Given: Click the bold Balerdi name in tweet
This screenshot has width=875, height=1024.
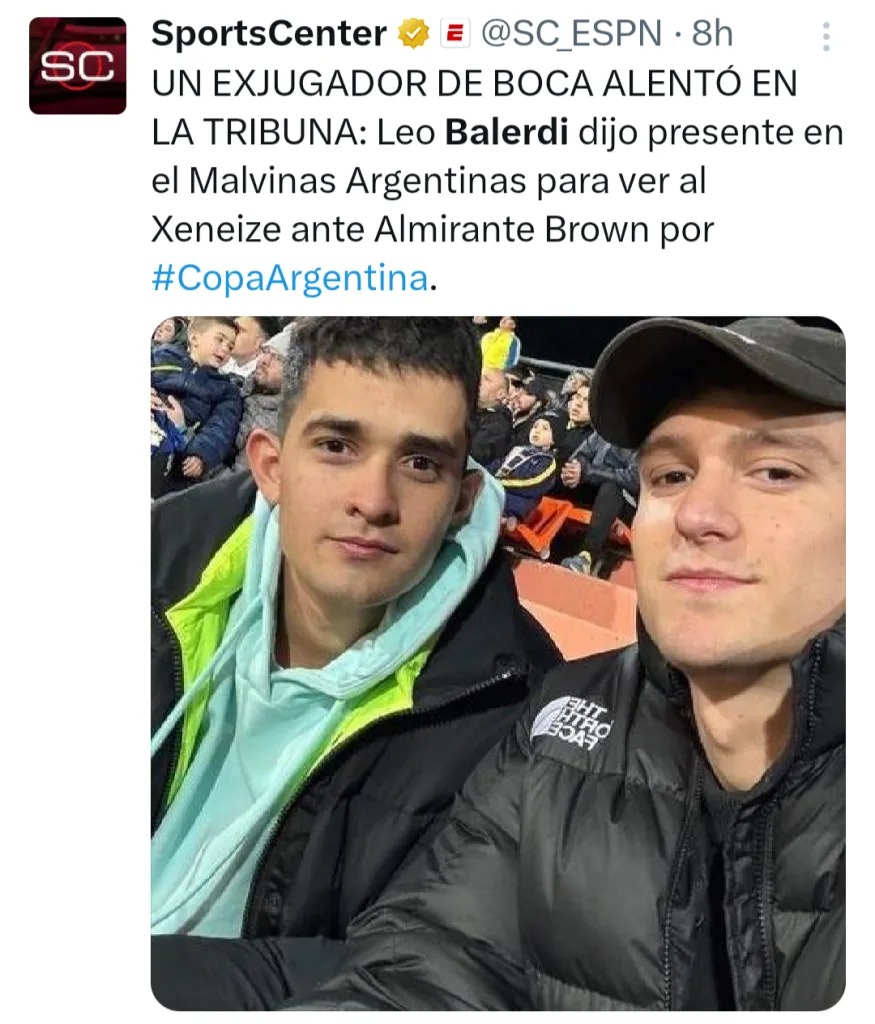Looking at the screenshot, I should coord(507,132).
